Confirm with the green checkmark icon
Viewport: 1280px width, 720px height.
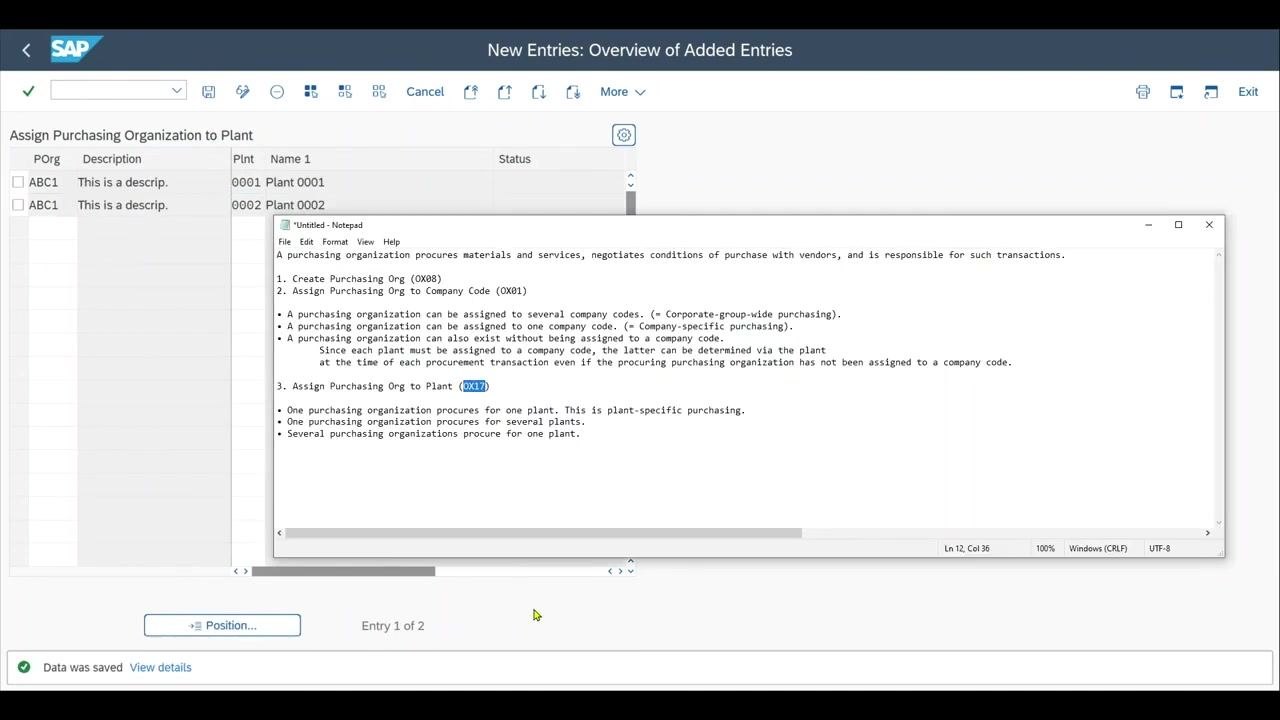tap(28, 91)
